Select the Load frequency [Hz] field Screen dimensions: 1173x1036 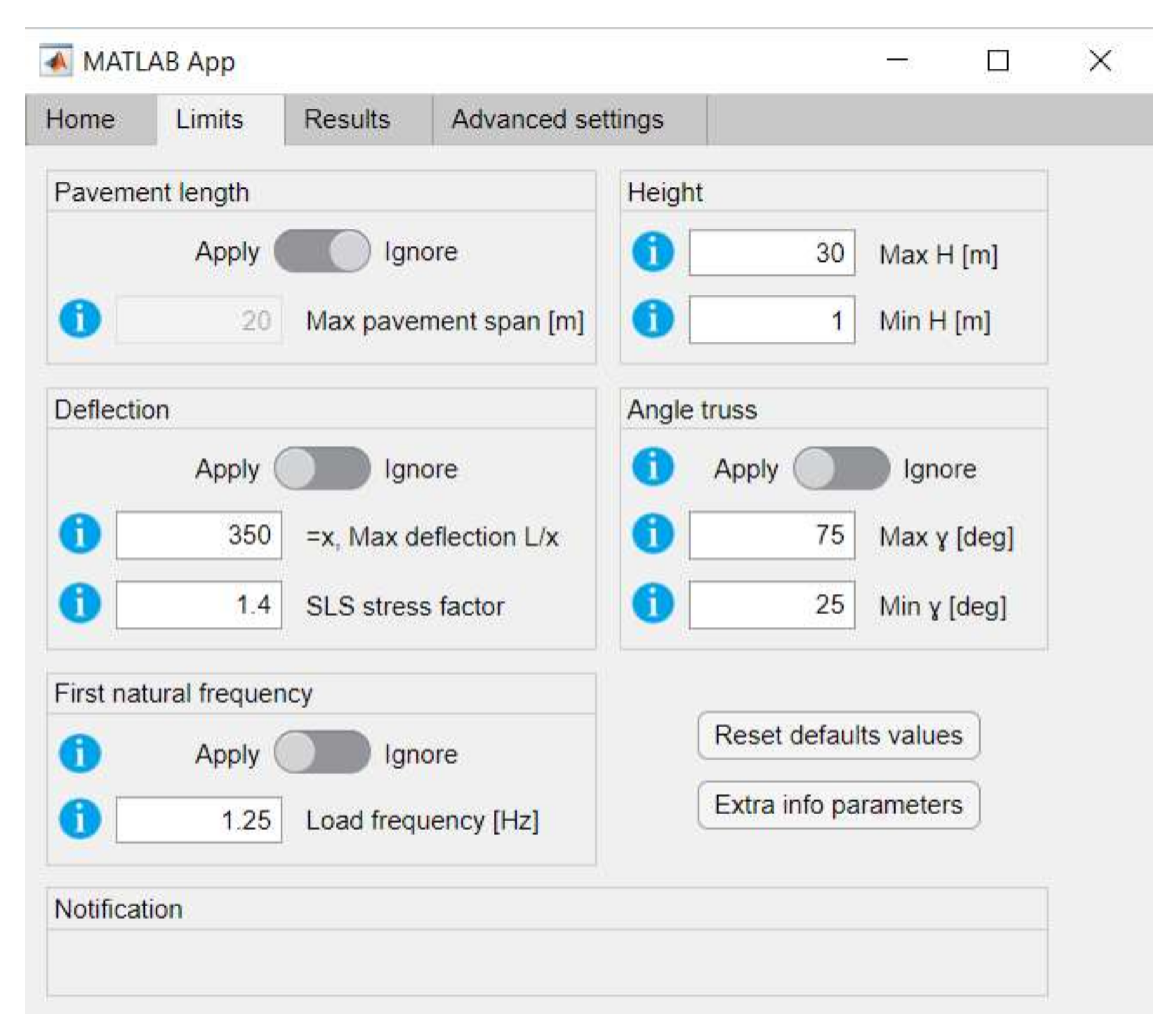click(x=199, y=820)
